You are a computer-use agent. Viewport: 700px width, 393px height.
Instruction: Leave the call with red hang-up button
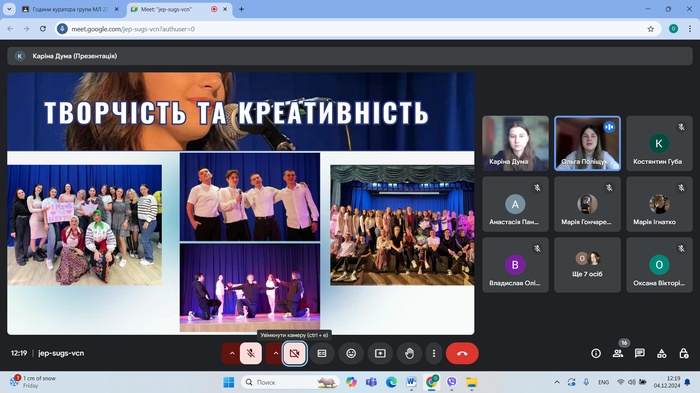coord(462,353)
